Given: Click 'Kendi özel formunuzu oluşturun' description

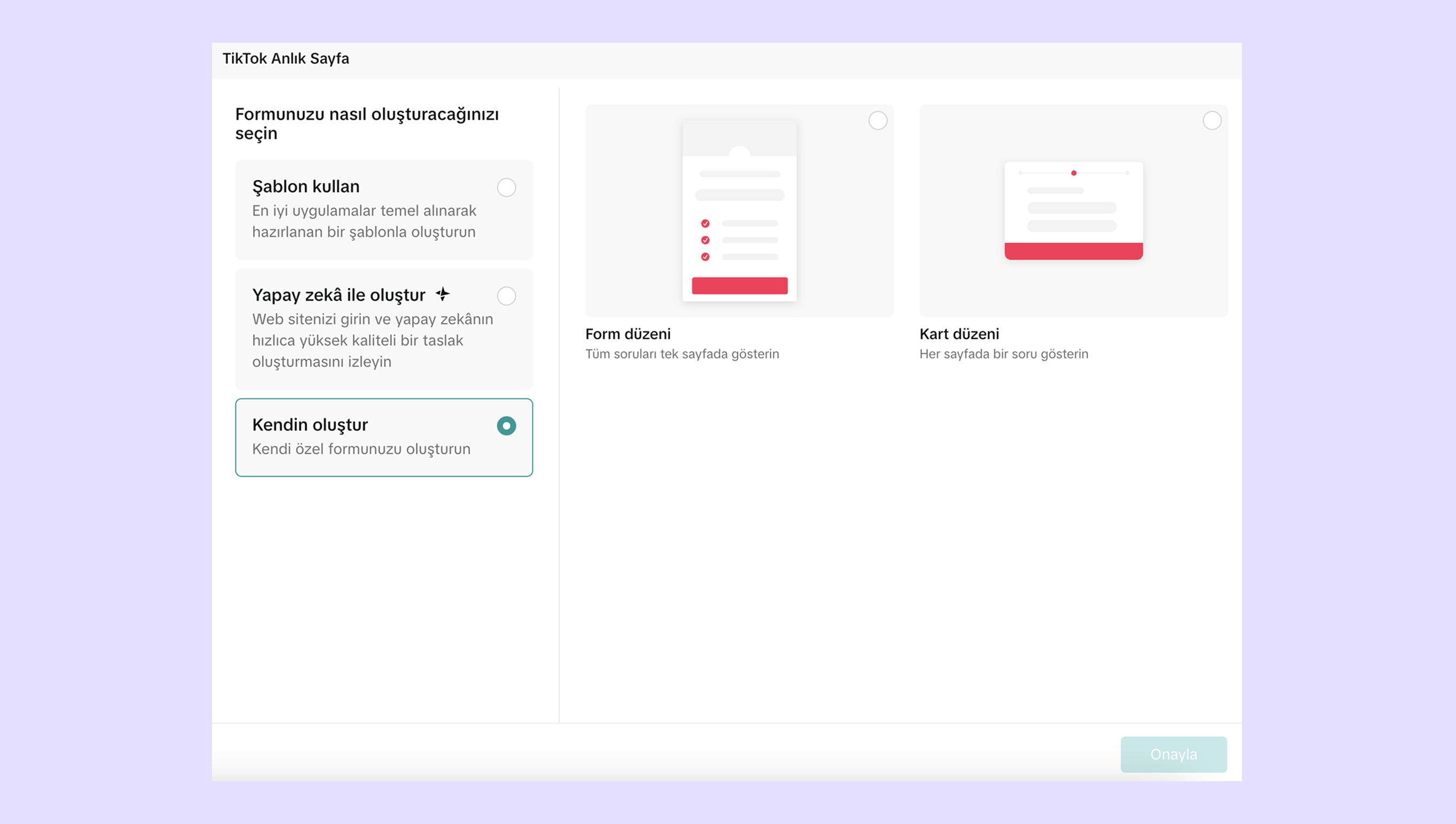Looking at the screenshot, I should pos(361,449).
